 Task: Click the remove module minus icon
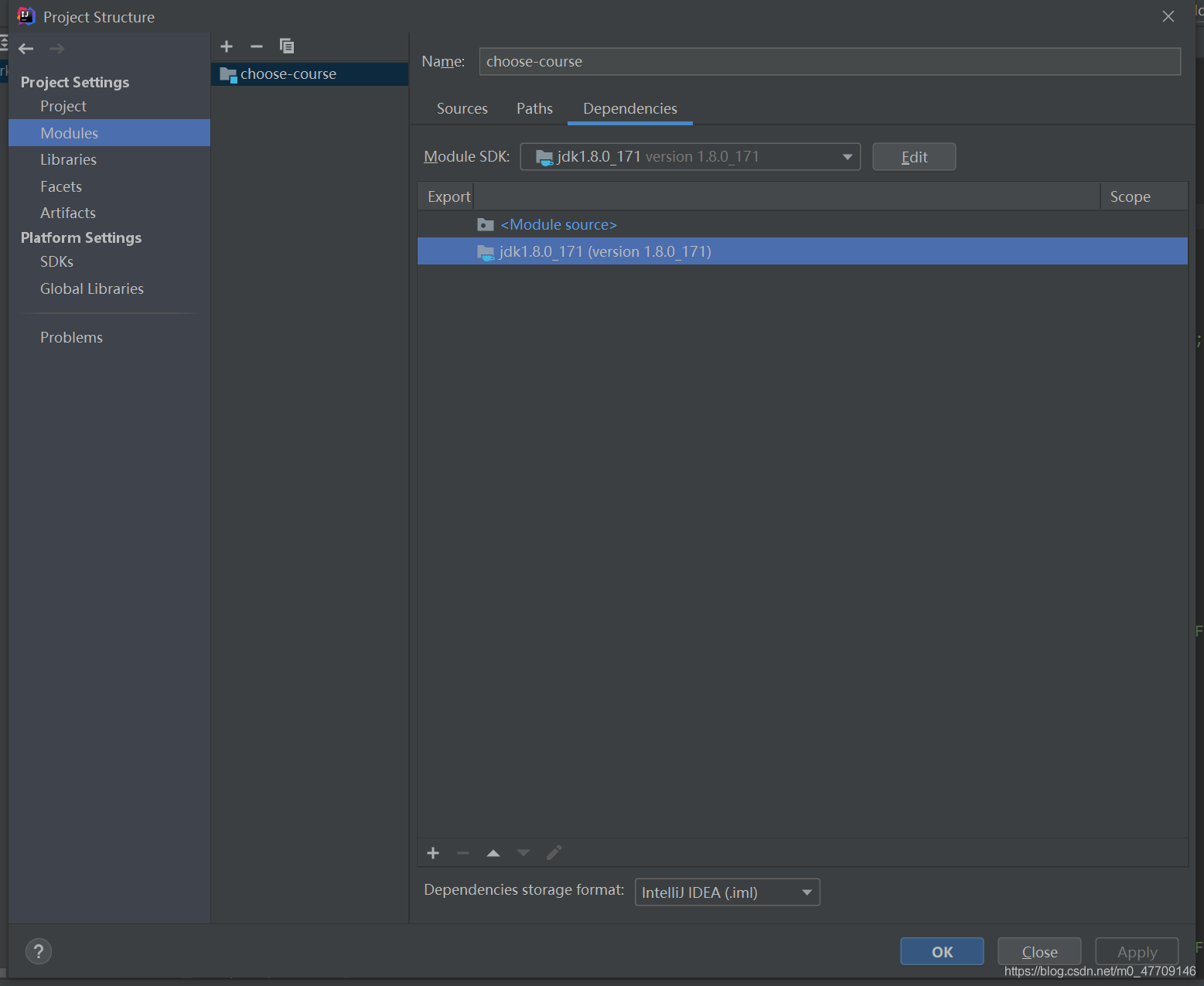(257, 46)
